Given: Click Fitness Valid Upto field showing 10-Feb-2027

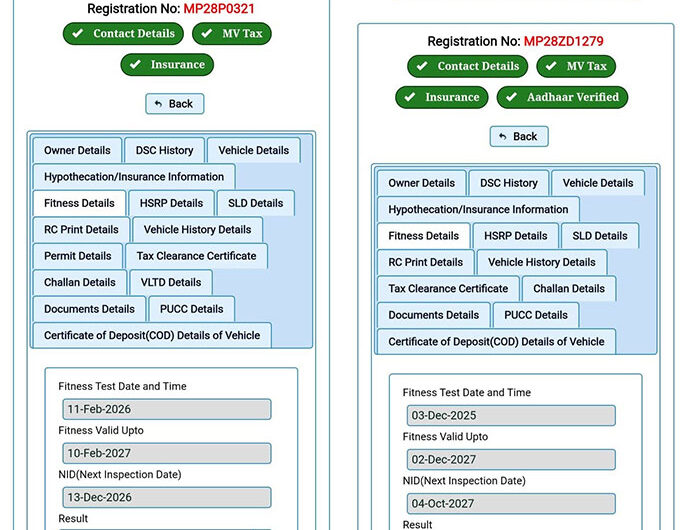Looking at the screenshot, I should pyautogui.click(x=166, y=453).
